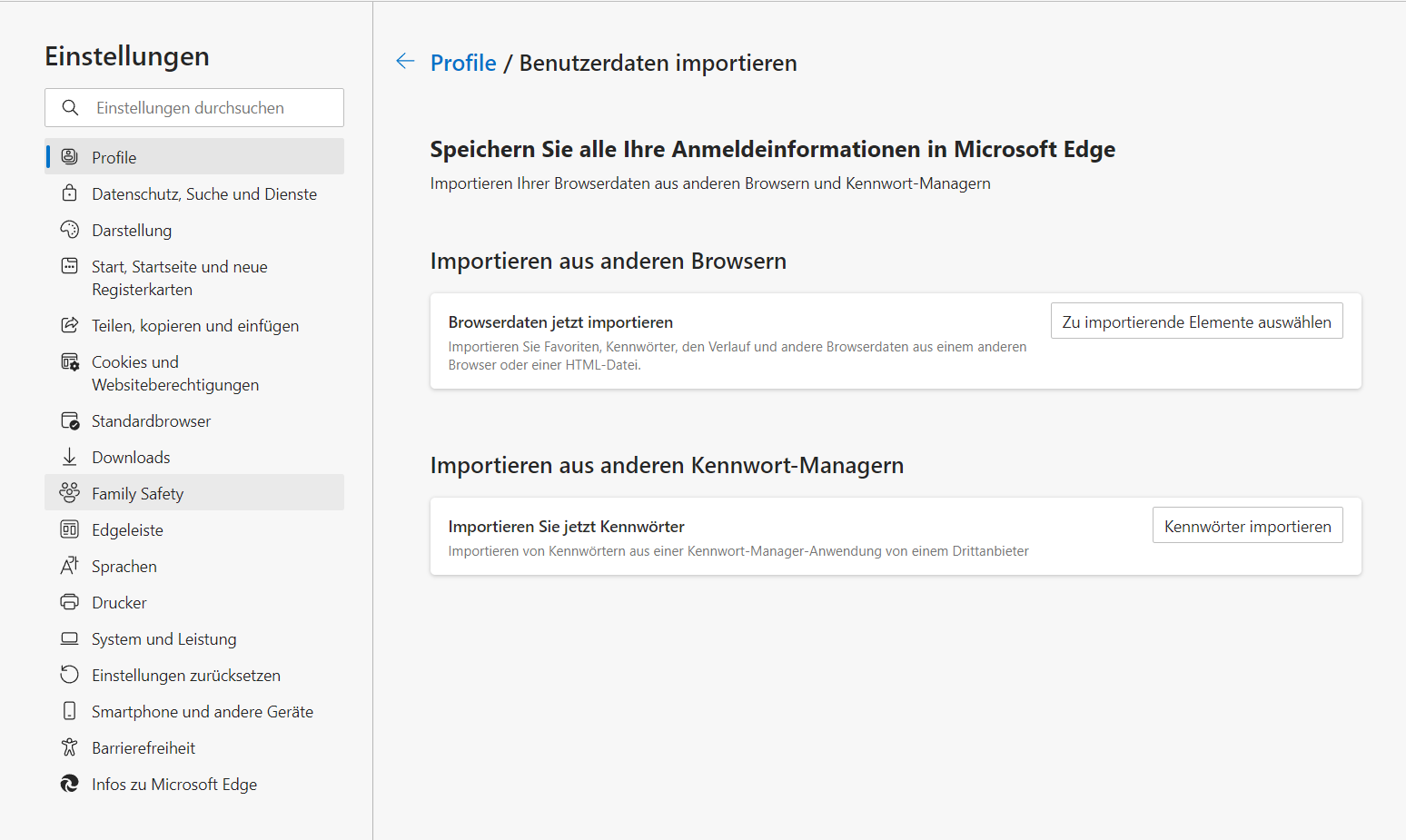Click the back arrow next to Profile
Screen dimensions: 1406x840
[405, 62]
